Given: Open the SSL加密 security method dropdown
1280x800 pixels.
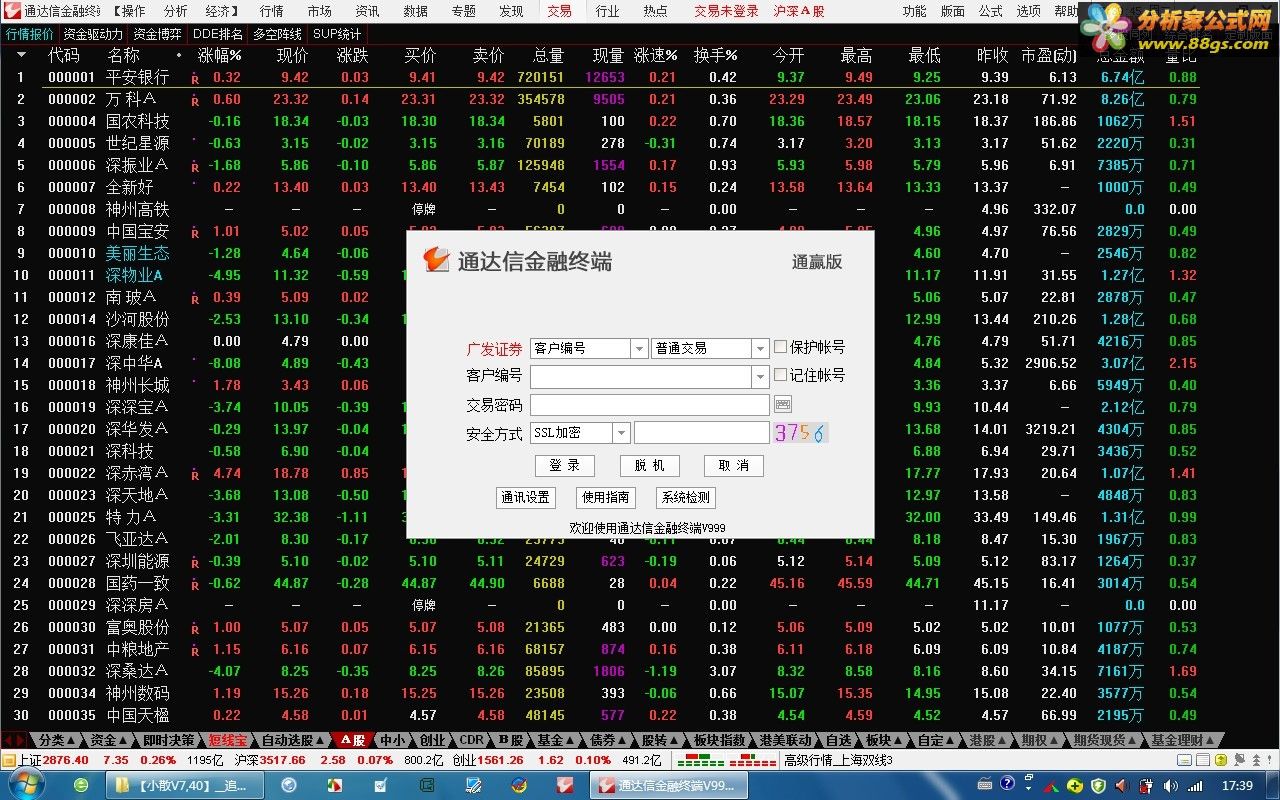Looking at the screenshot, I should click(621, 433).
